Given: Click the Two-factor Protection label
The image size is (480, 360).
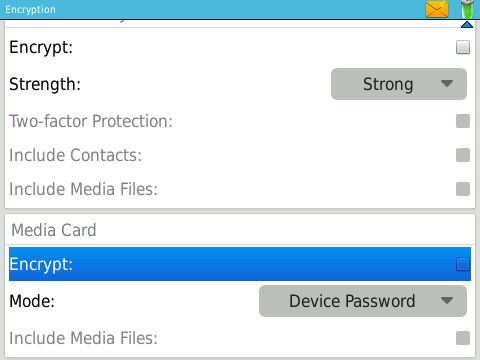Looking at the screenshot, I should [91, 121].
